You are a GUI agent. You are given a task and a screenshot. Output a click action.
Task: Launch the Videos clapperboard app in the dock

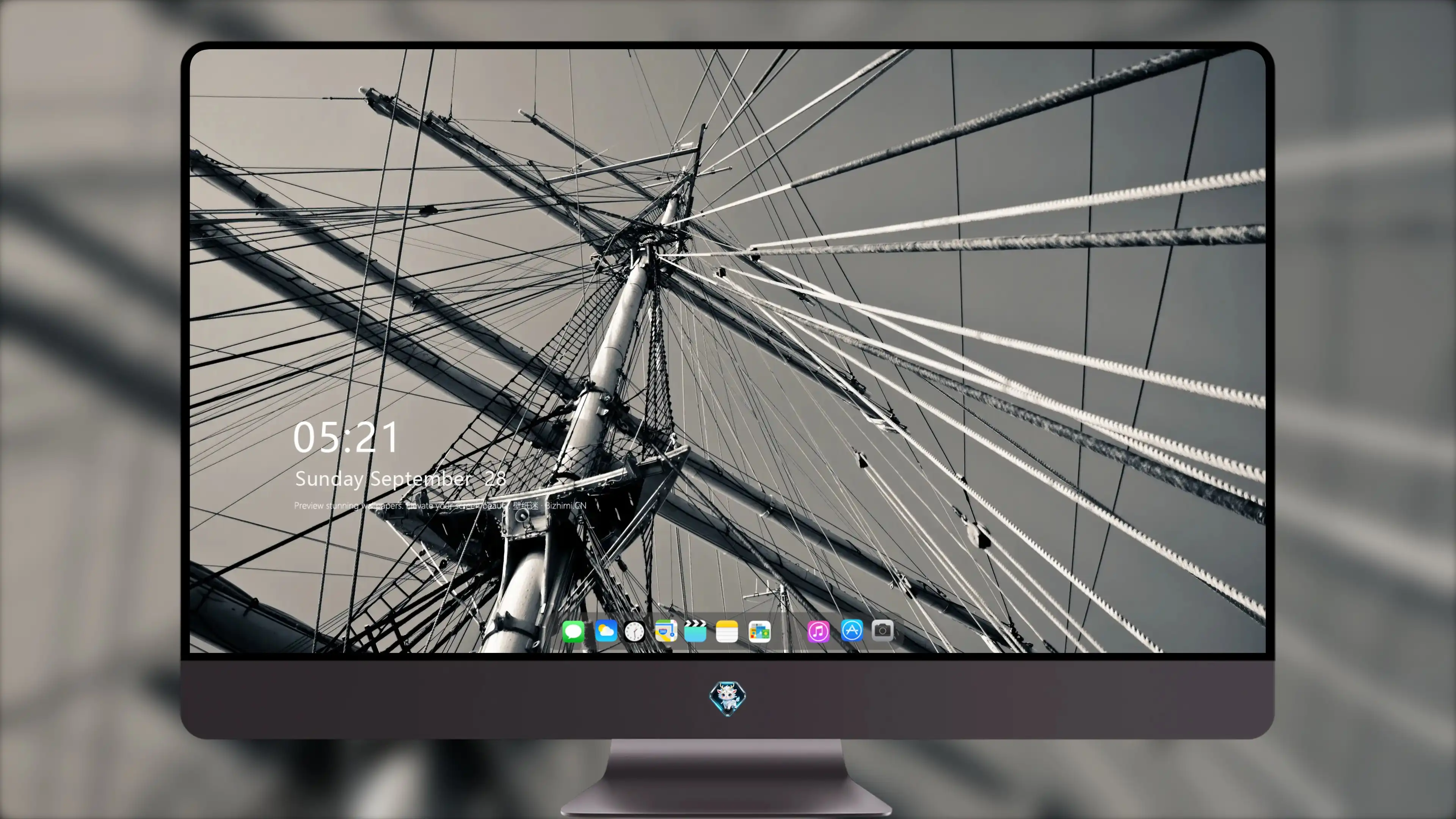(x=695, y=631)
